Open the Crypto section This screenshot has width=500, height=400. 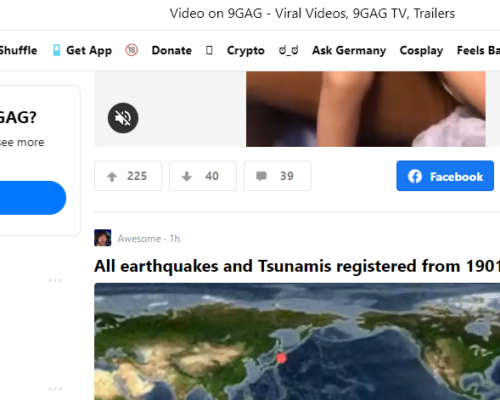click(x=246, y=50)
